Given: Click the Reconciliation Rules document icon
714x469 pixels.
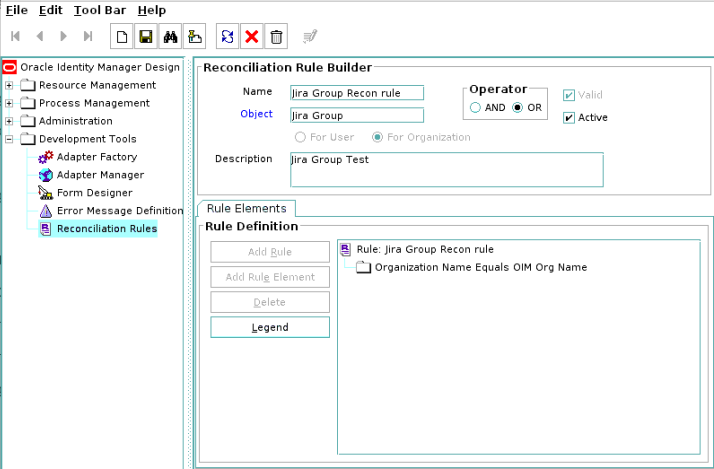Looking at the screenshot, I should (46, 229).
